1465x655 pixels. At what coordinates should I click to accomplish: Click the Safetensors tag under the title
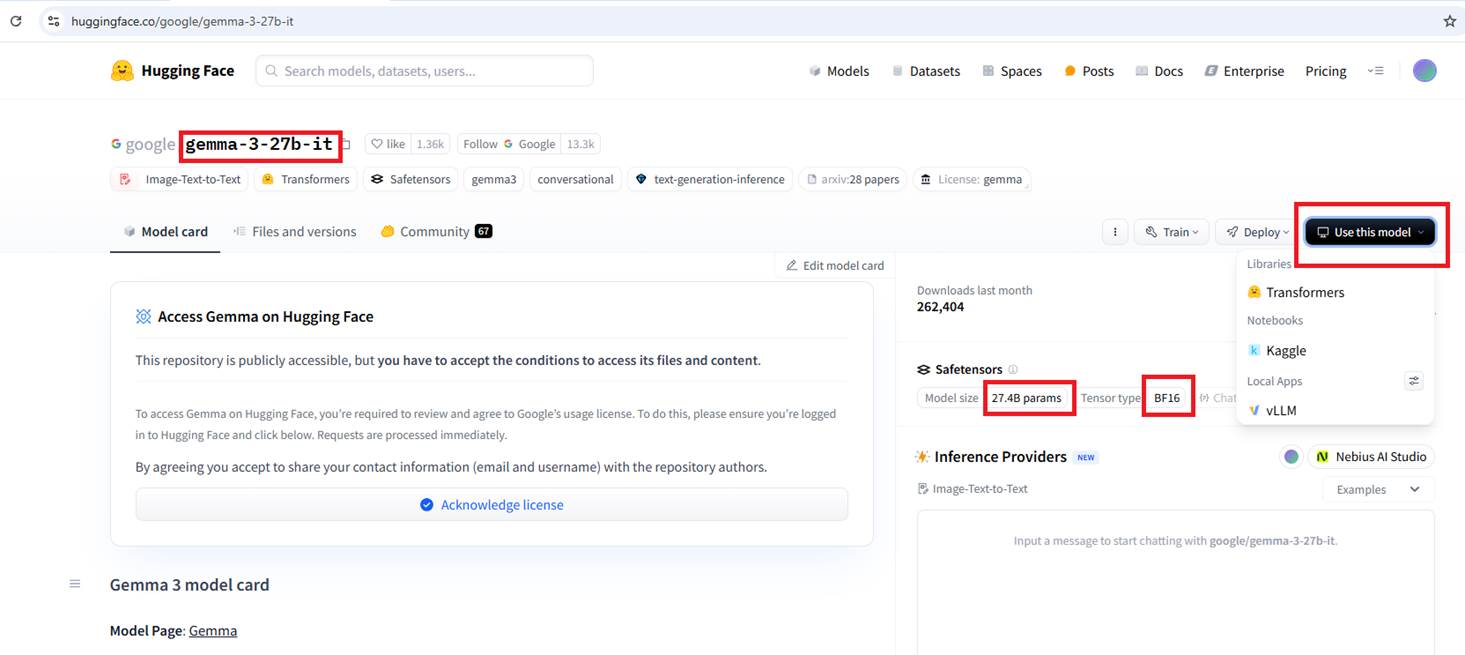[410, 179]
